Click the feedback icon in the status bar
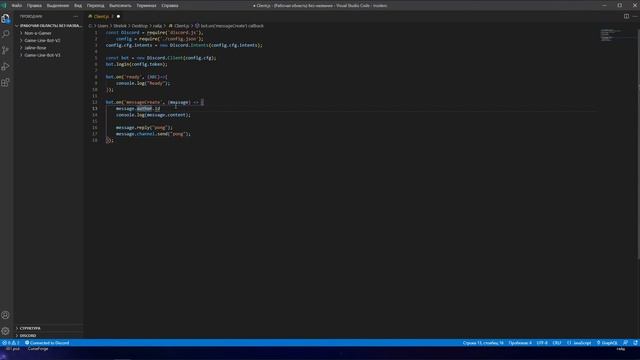 [x=625, y=343]
